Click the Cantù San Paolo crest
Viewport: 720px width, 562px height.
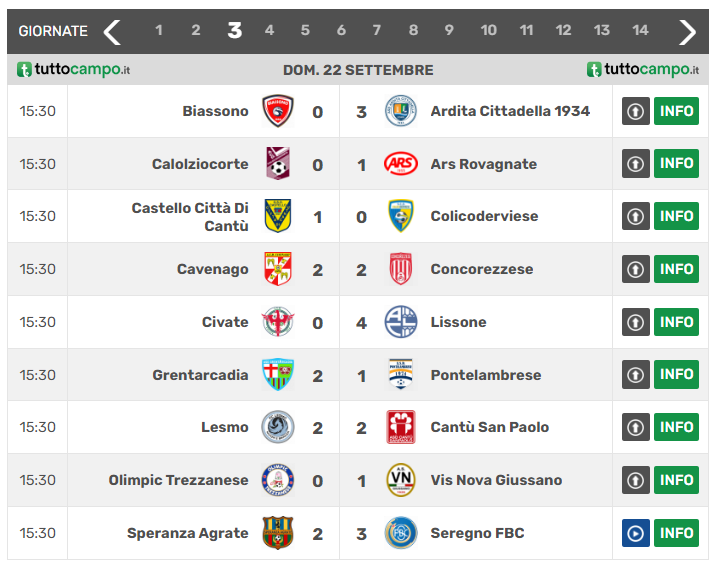[400, 427]
